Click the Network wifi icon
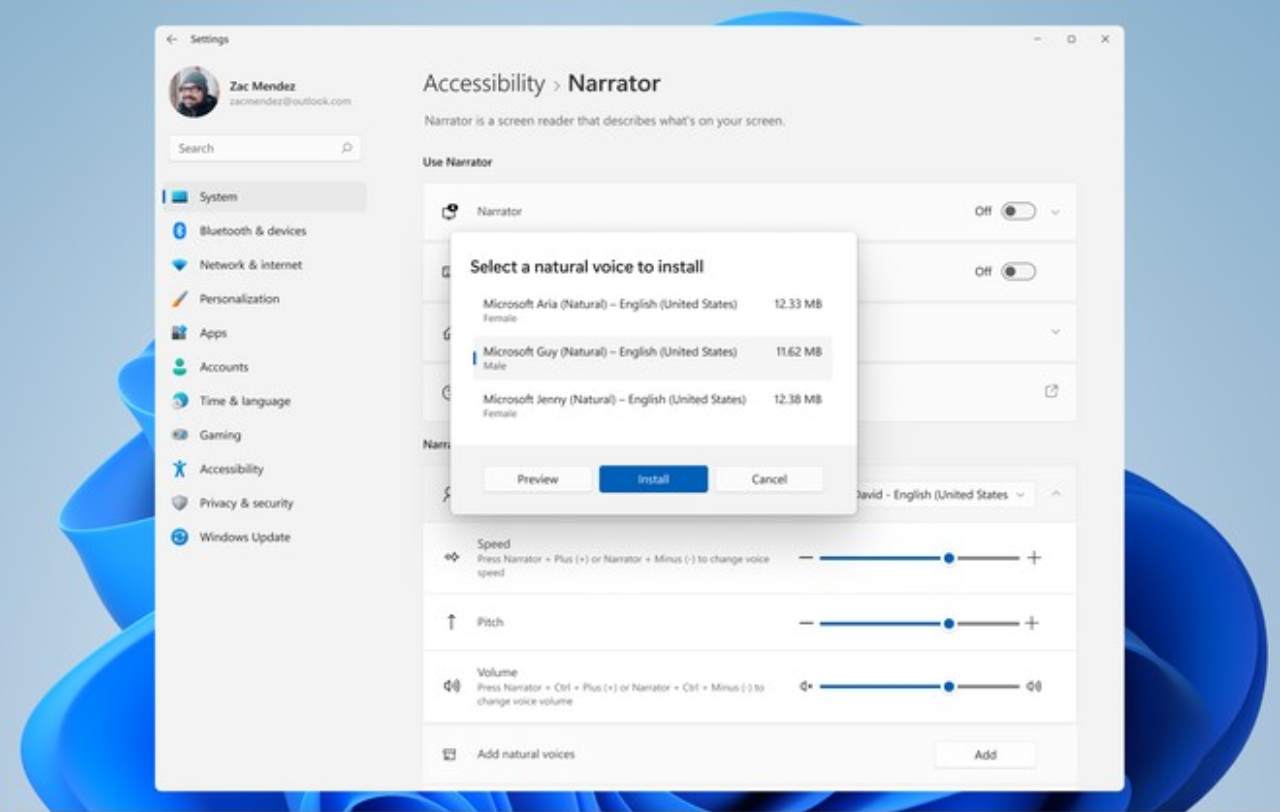This screenshot has height=812, width=1280. point(180,265)
